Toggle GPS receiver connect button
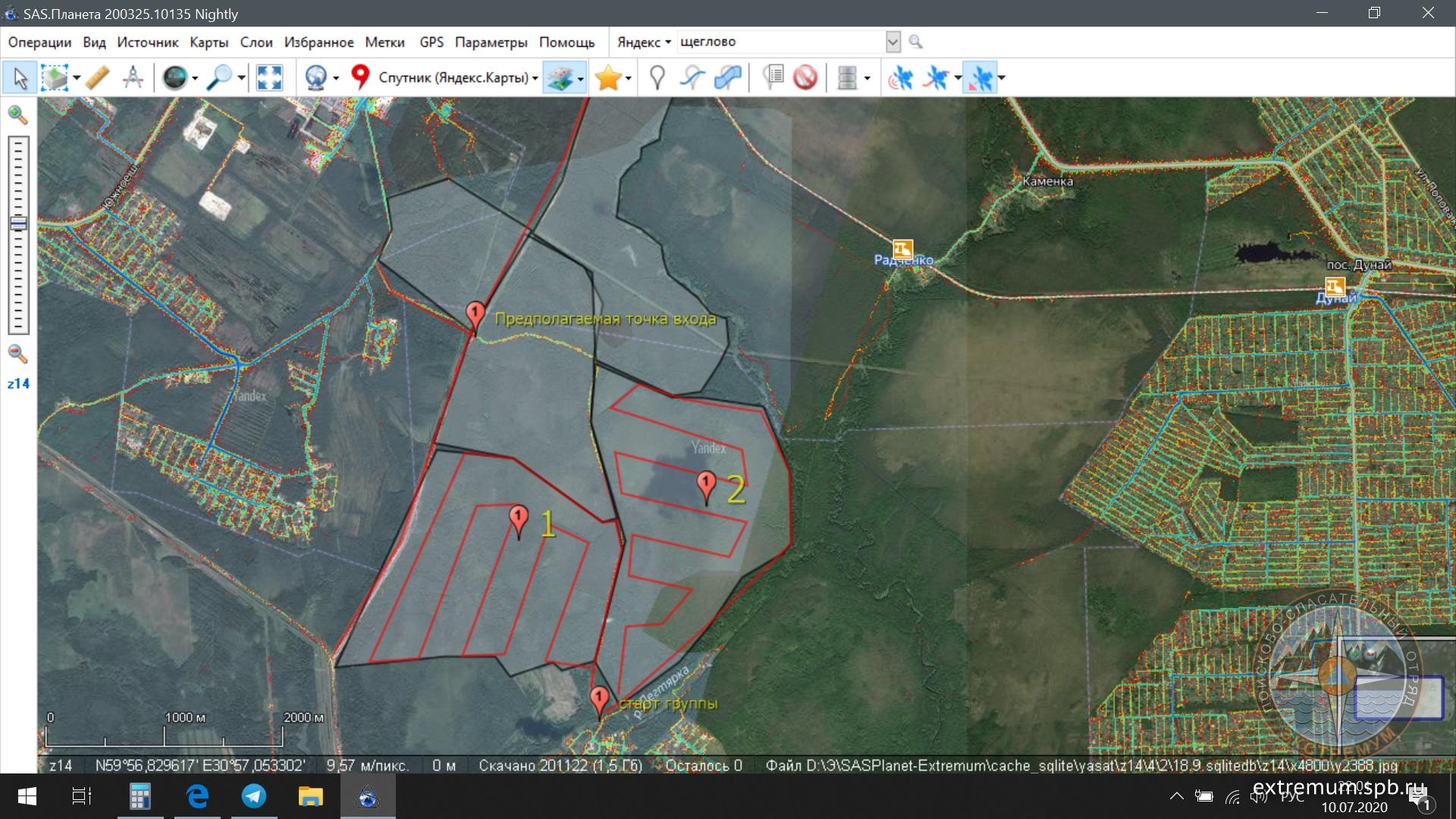The height and width of the screenshot is (819, 1456). [901, 77]
